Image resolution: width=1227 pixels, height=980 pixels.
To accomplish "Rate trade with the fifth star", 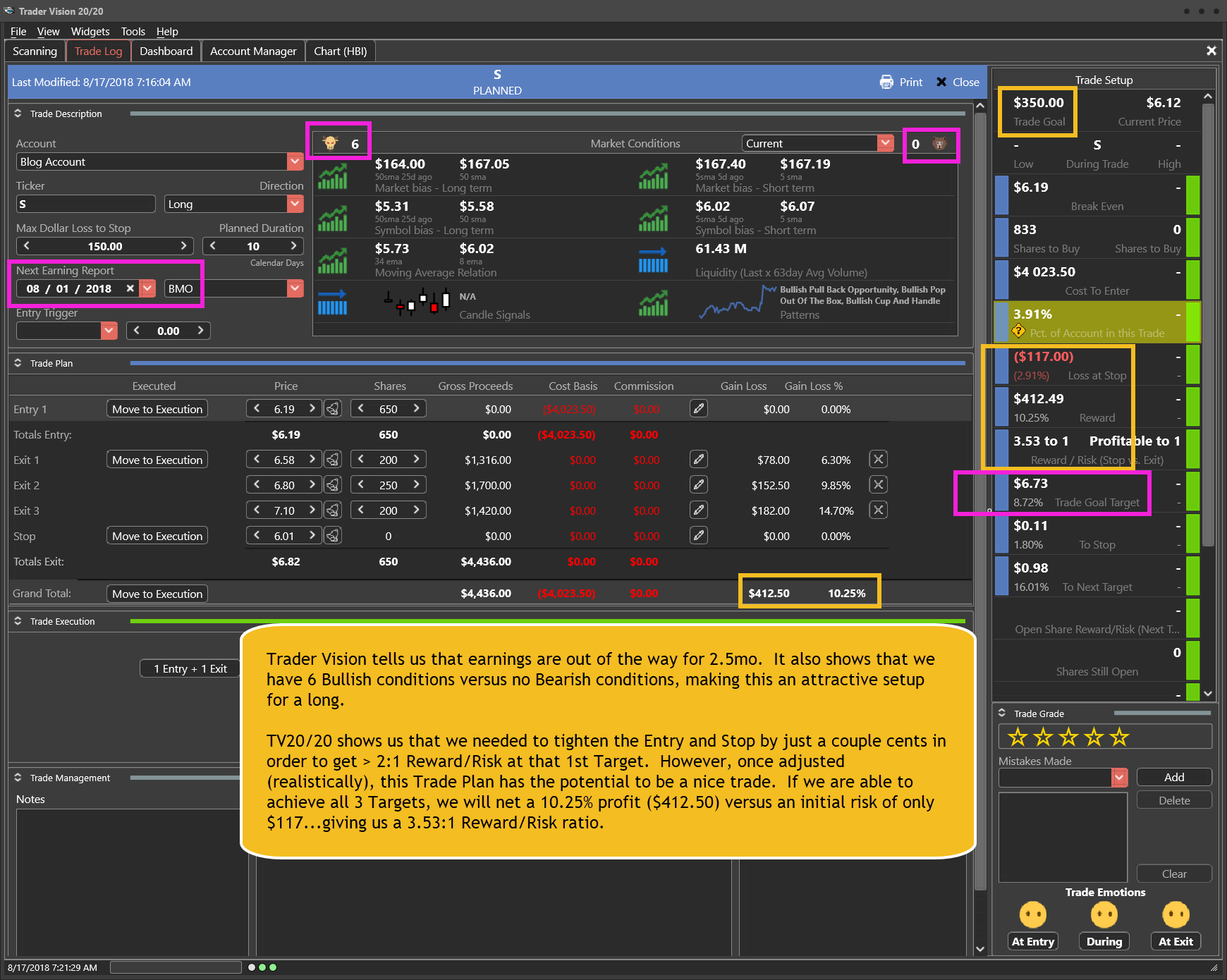I will [1120, 737].
